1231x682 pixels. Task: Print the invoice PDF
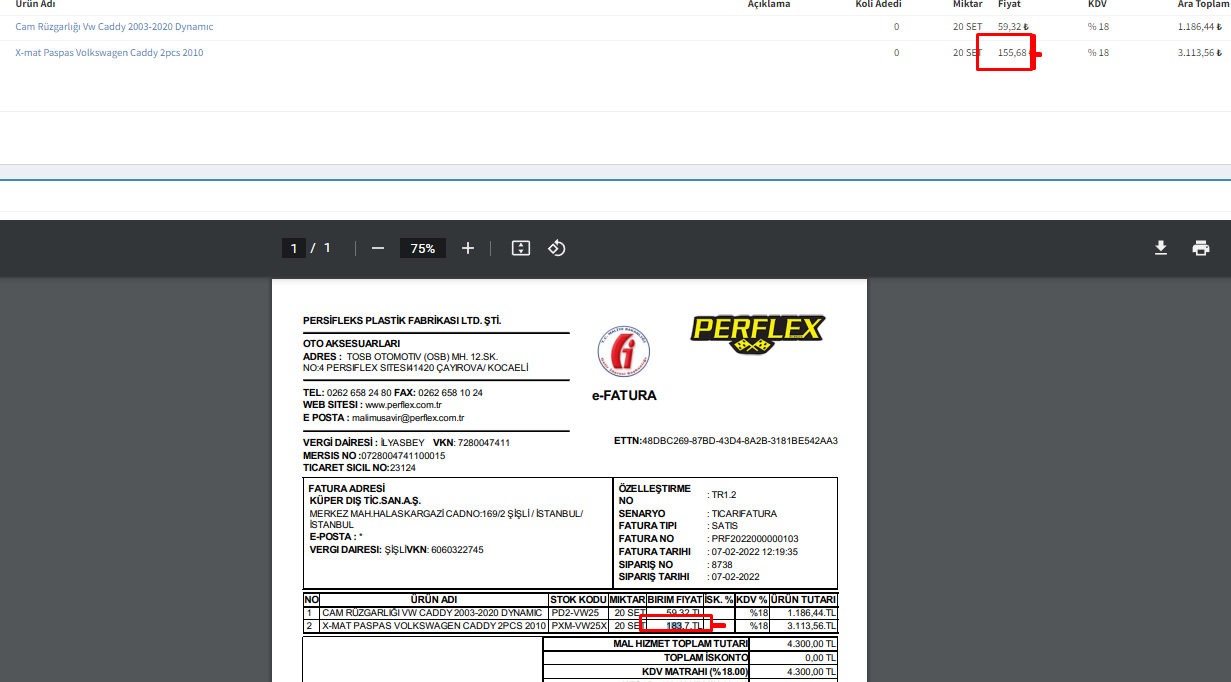[x=1201, y=248]
